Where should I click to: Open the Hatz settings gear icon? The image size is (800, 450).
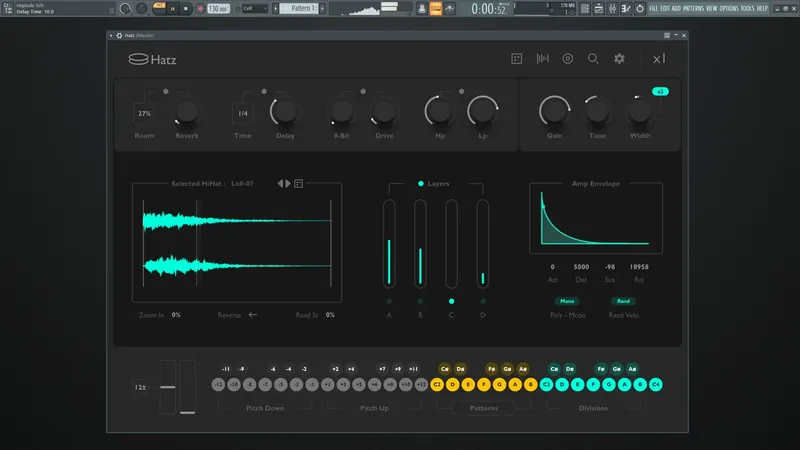tap(619, 59)
